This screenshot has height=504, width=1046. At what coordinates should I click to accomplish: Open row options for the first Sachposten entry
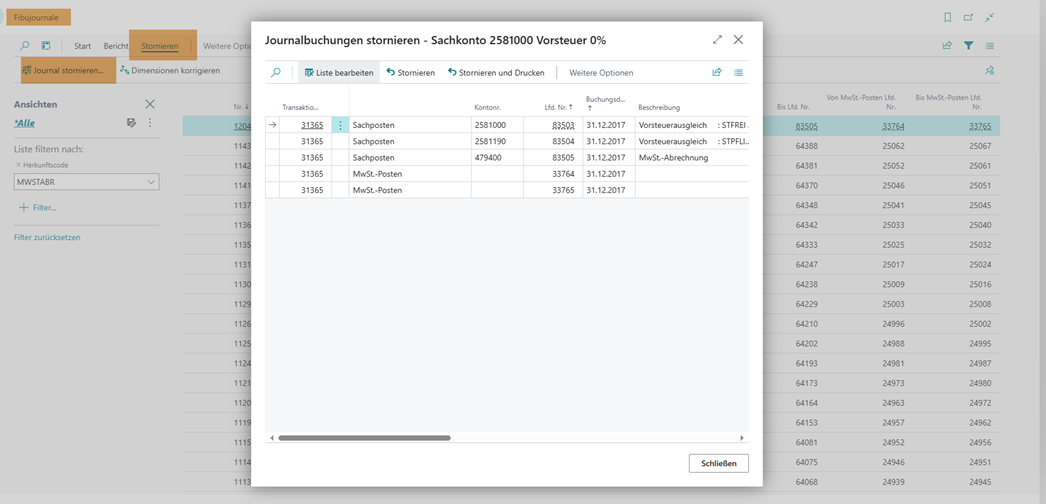340,125
